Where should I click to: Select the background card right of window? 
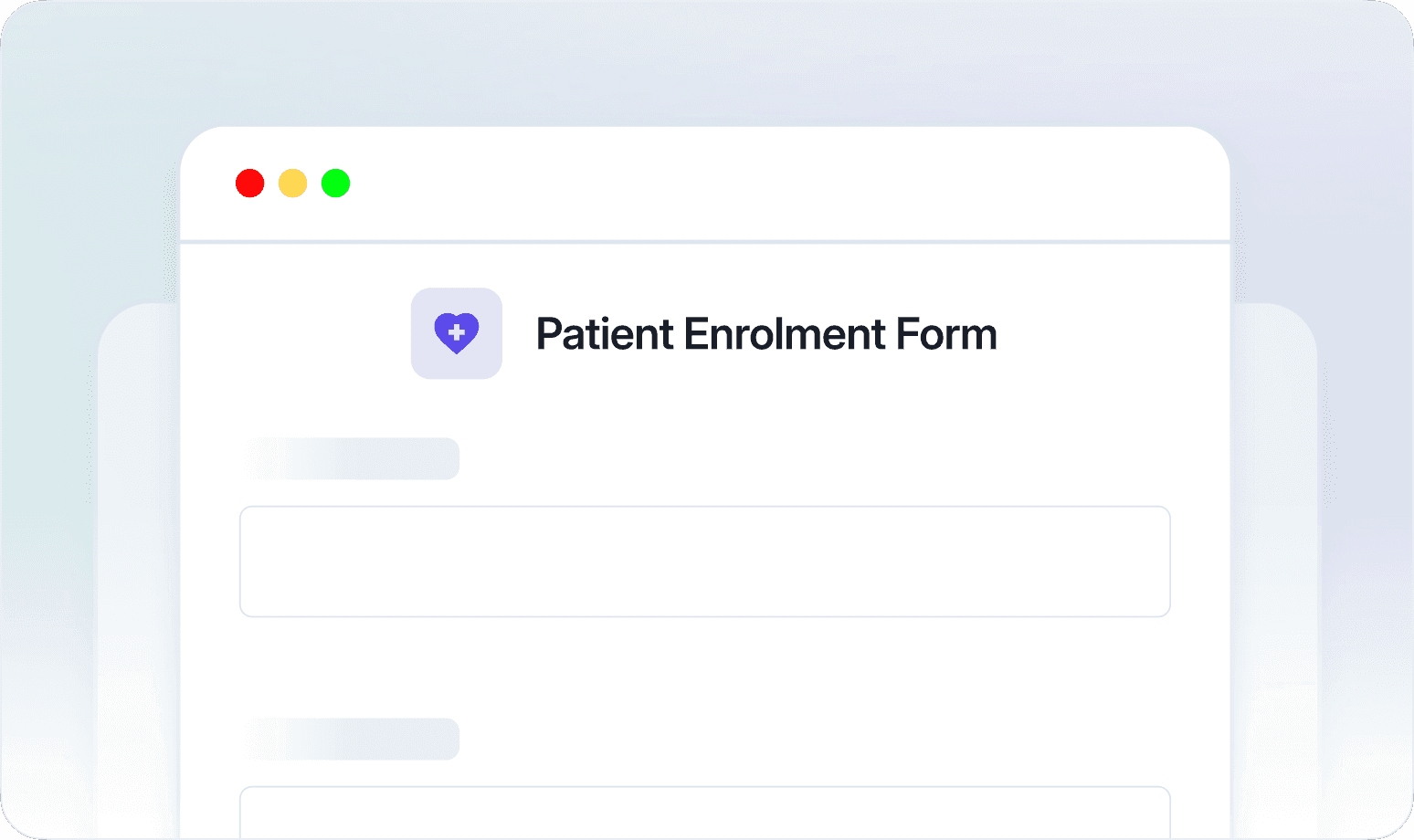coord(1273,566)
